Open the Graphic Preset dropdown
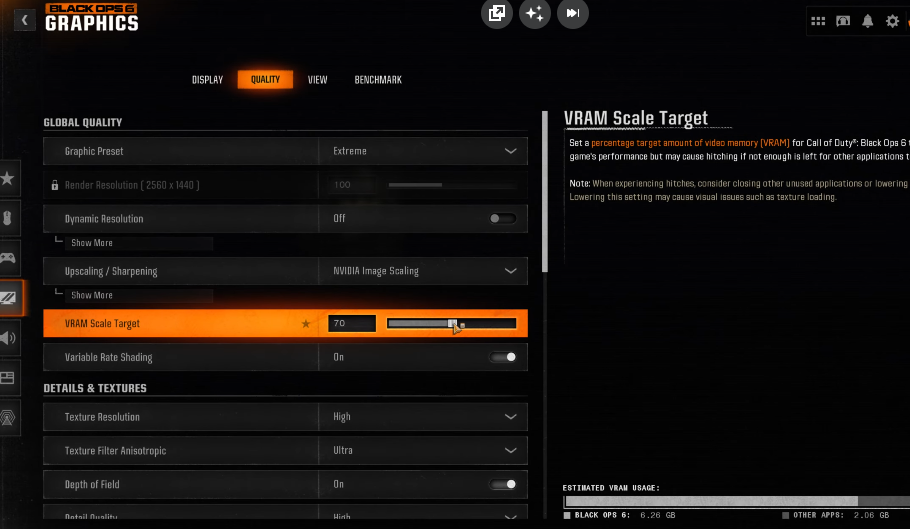910x529 pixels. pos(423,151)
